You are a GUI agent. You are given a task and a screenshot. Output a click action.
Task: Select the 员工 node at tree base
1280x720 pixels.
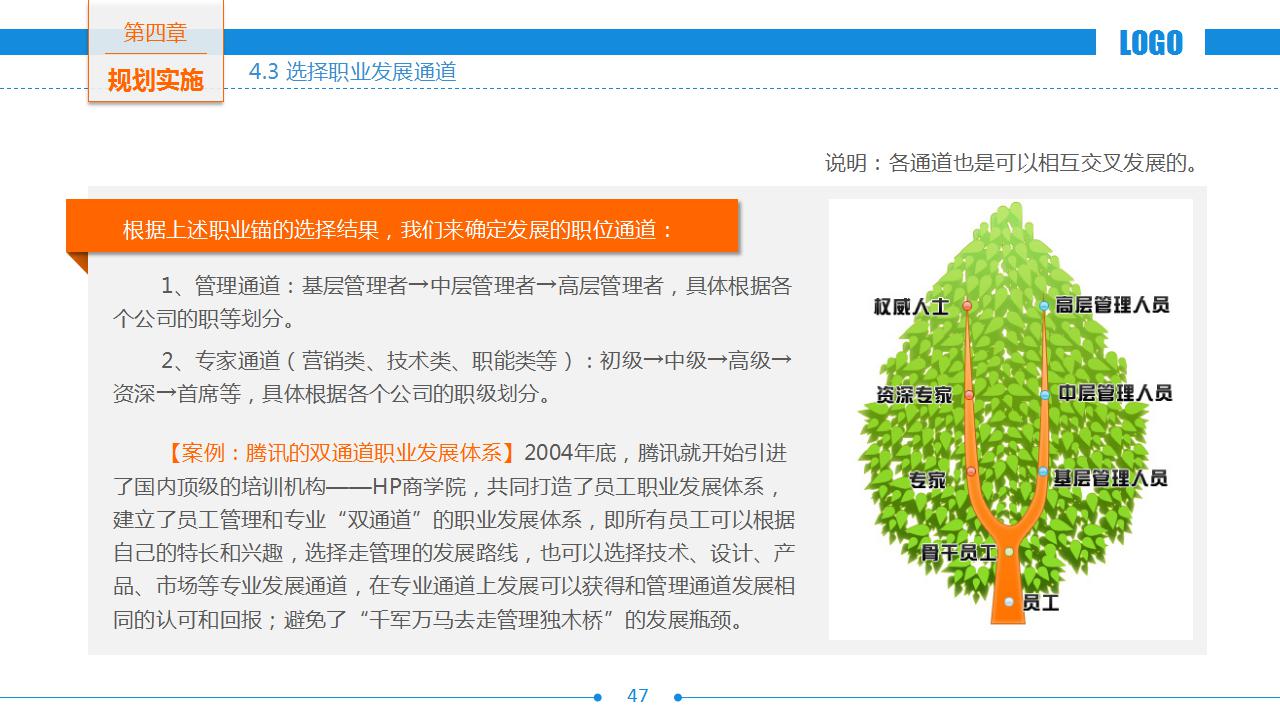point(1009,602)
